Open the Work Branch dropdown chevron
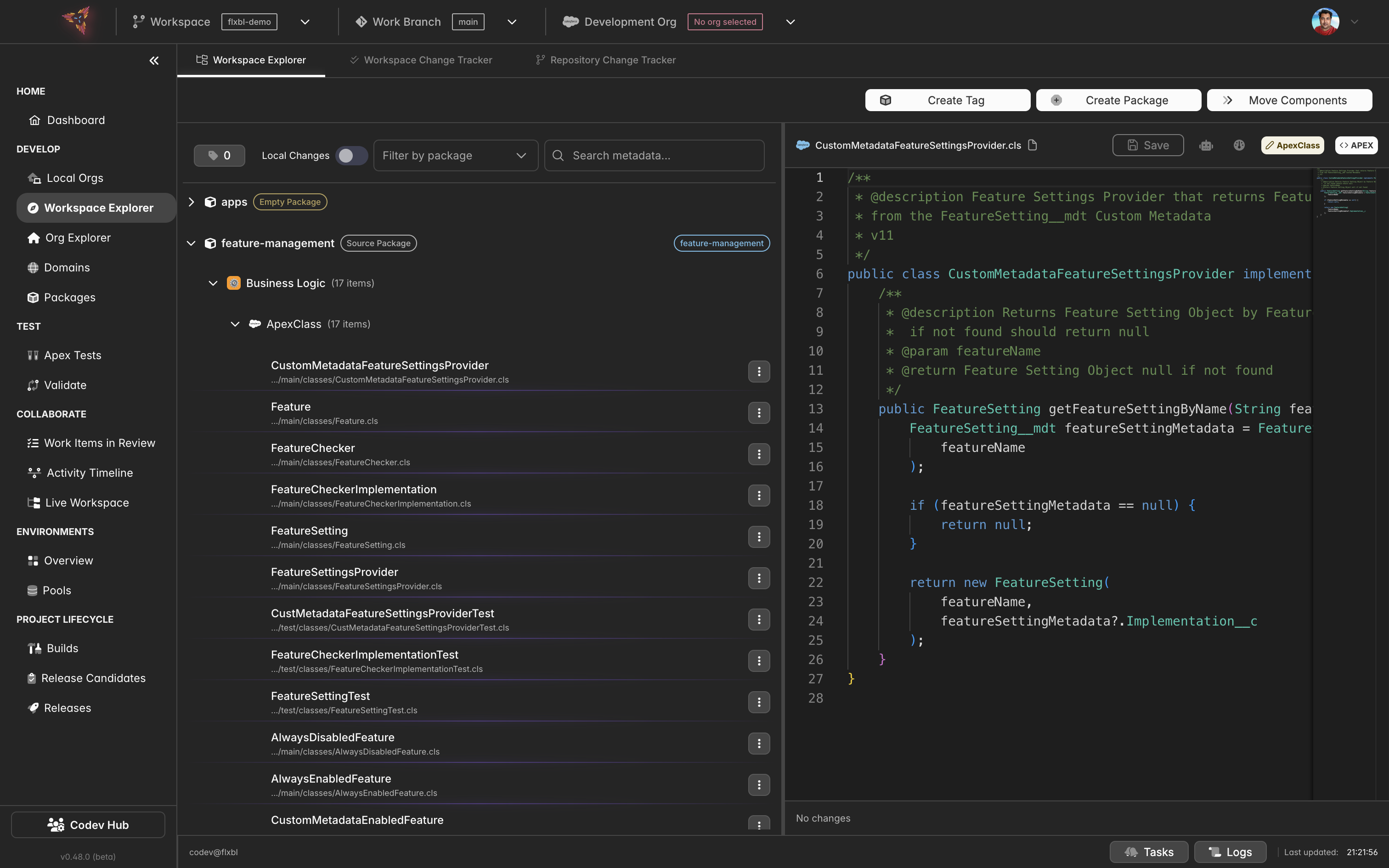Viewport: 1389px width, 868px height. tap(512, 22)
